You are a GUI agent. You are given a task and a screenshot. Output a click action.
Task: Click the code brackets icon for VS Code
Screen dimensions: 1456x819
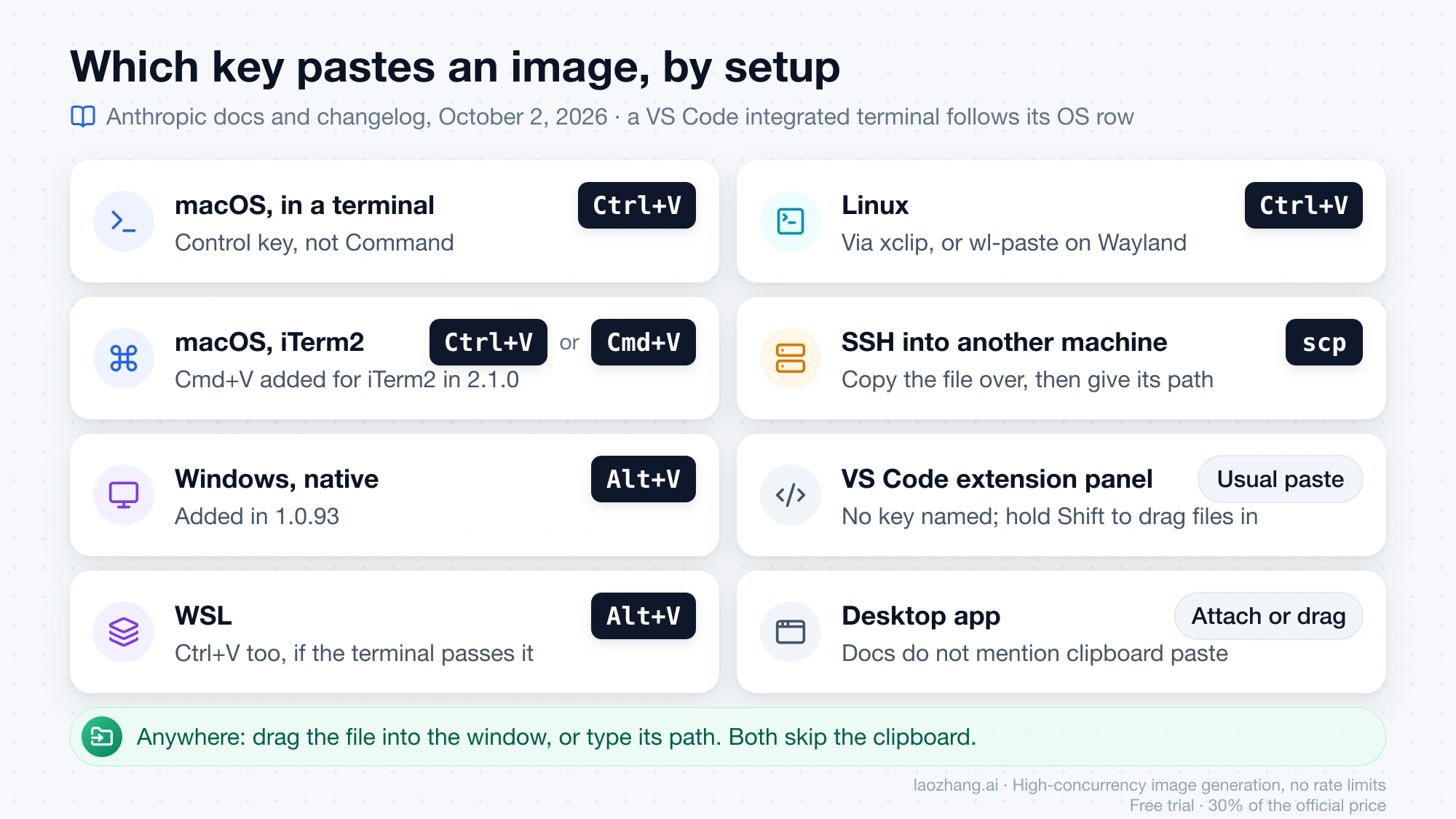point(791,495)
